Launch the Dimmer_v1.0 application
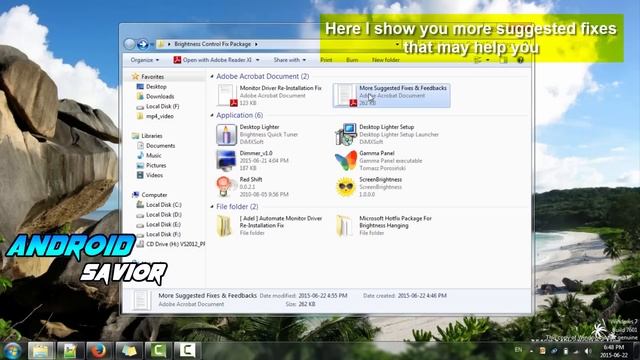Screen dimensions: 640x360 point(253,160)
